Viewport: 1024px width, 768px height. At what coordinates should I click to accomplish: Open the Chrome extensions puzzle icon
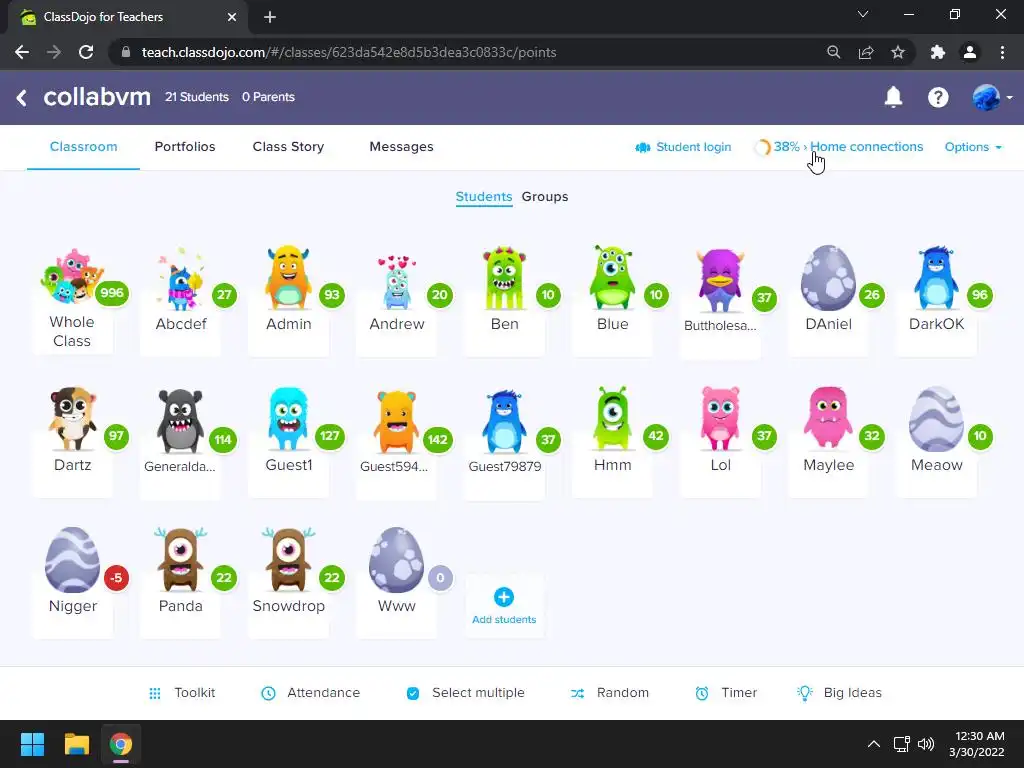tap(938, 52)
